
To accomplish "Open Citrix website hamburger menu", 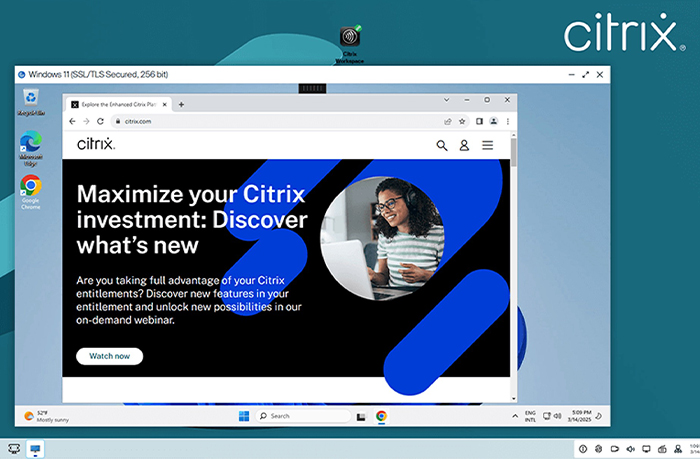I will coord(488,145).
